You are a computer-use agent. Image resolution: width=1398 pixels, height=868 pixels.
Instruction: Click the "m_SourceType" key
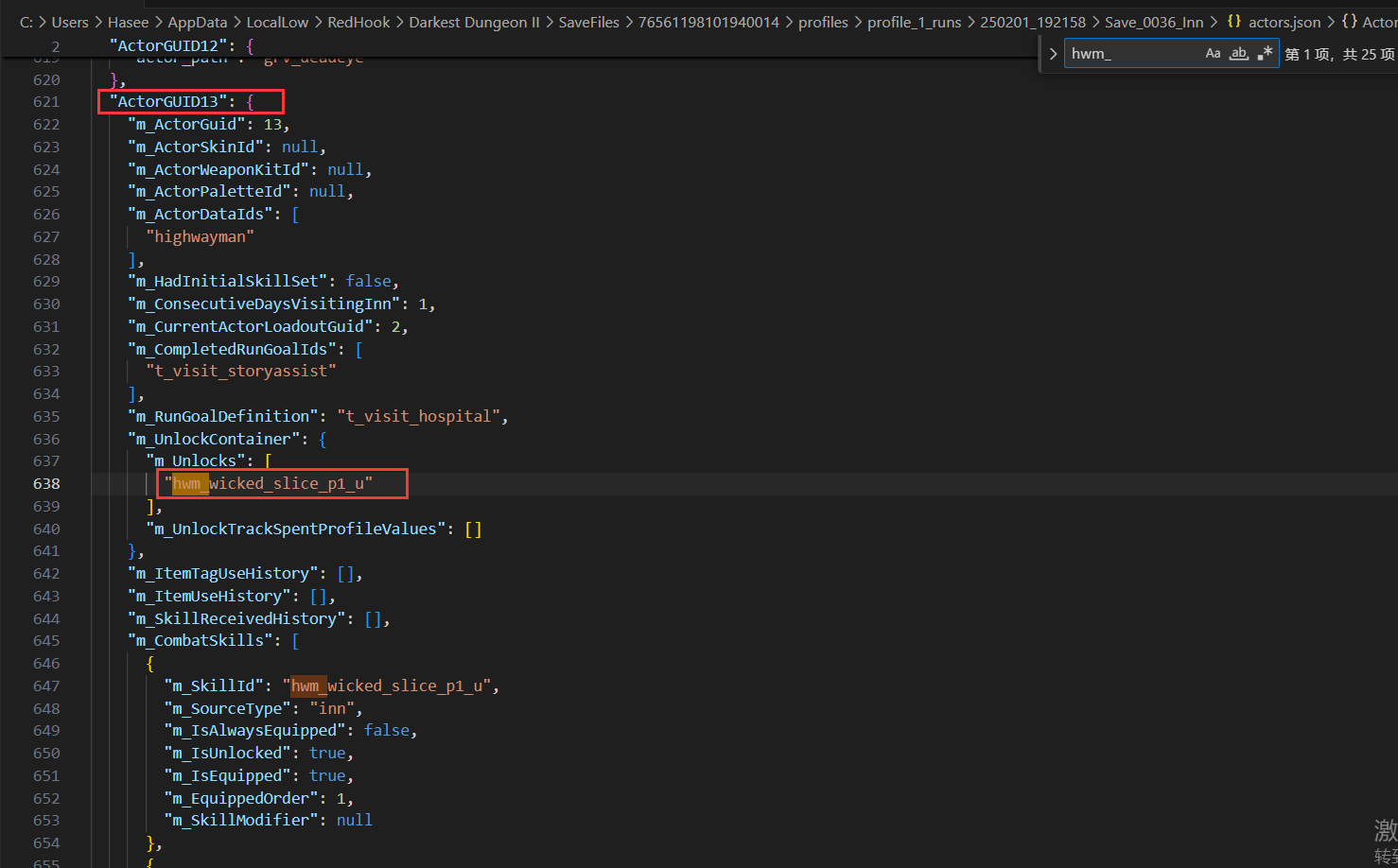pyautogui.click(x=228, y=709)
